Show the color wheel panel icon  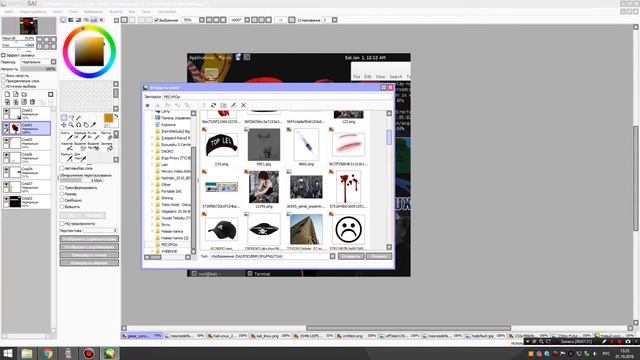coord(63,20)
